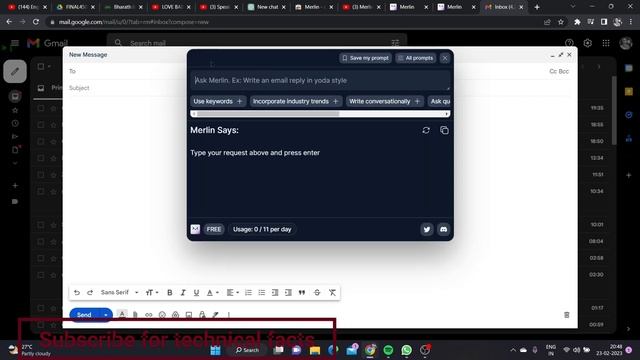
Task: Click the chips horizontal scrollbar
Action: point(268,114)
